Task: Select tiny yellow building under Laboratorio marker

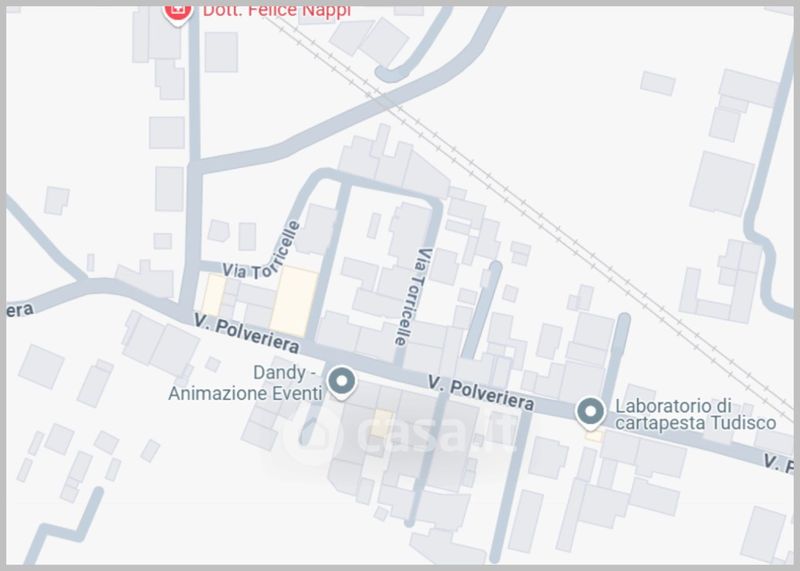Action: [594, 436]
